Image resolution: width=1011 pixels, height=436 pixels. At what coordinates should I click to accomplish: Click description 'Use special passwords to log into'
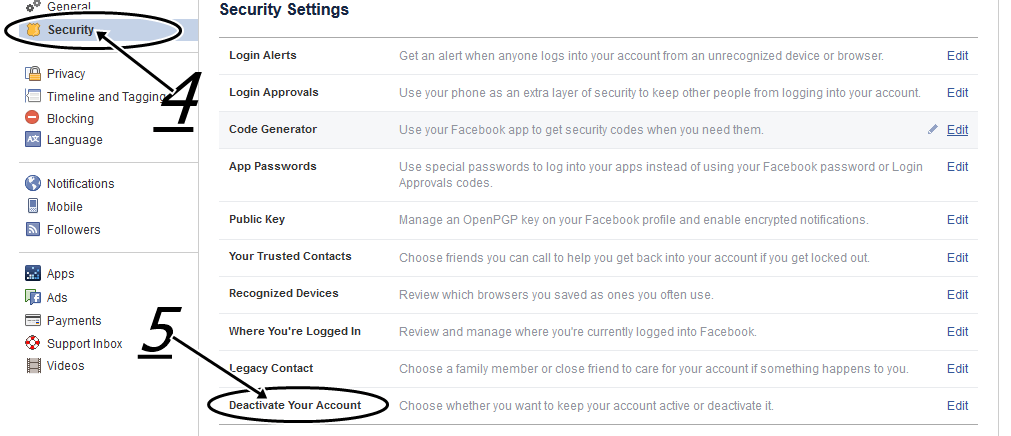click(661, 175)
